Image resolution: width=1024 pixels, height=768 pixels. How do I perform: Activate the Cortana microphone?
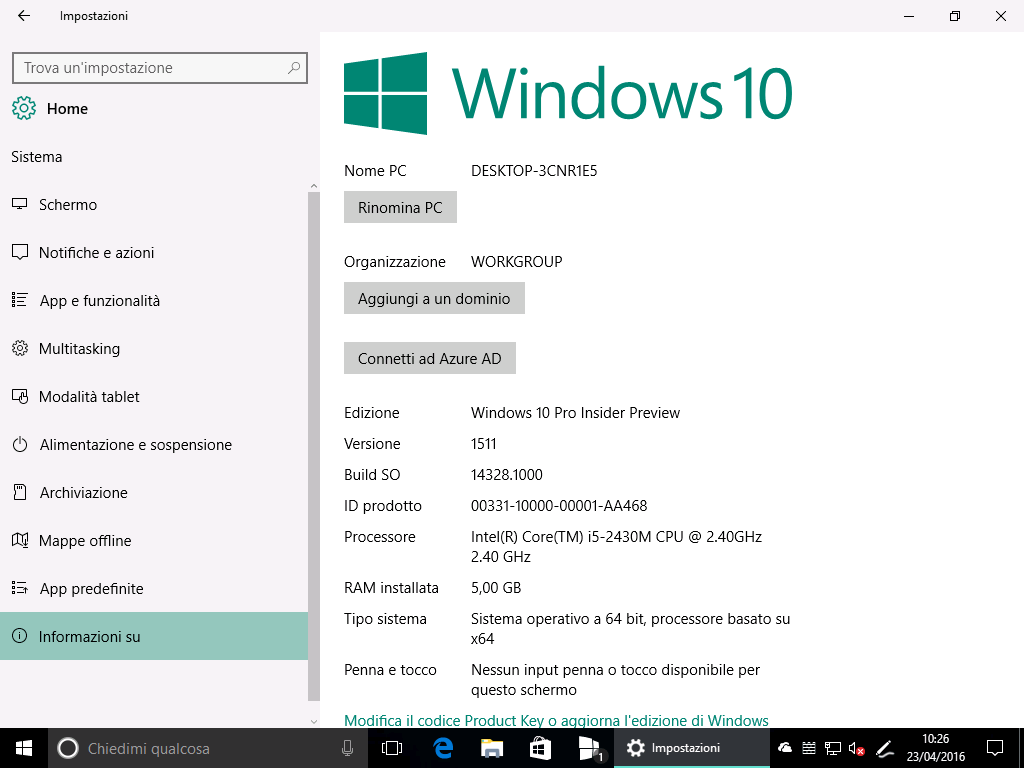(x=347, y=748)
